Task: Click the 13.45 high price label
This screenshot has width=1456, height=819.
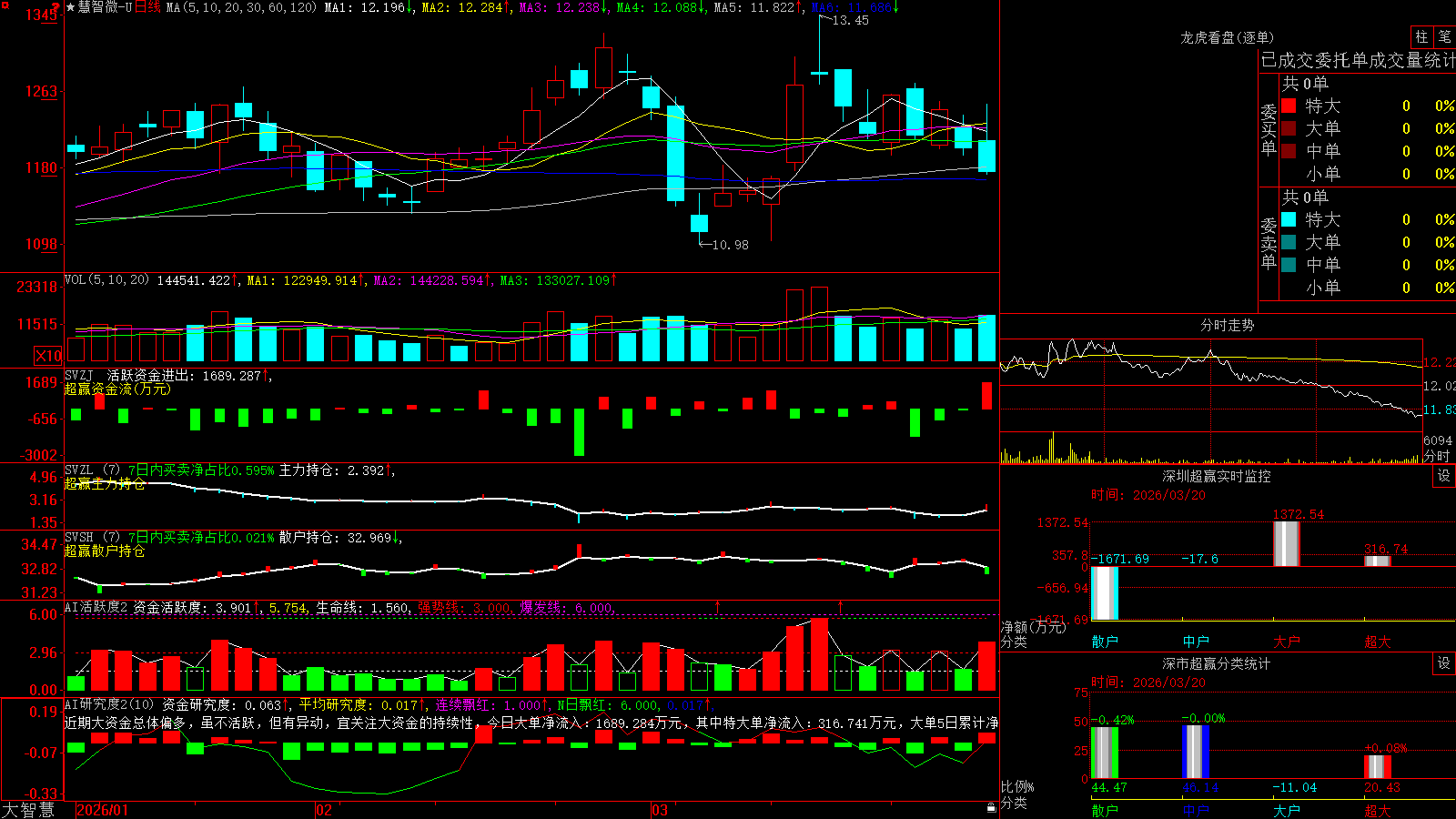Action: click(851, 20)
